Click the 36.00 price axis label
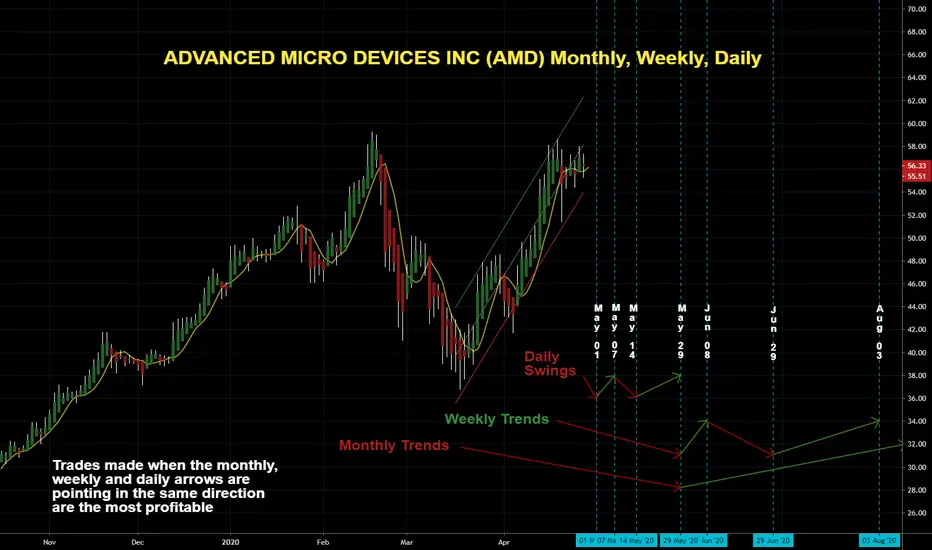The height and width of the screenshot is (550, 932). pyautogui.click(x=917, y=399)
